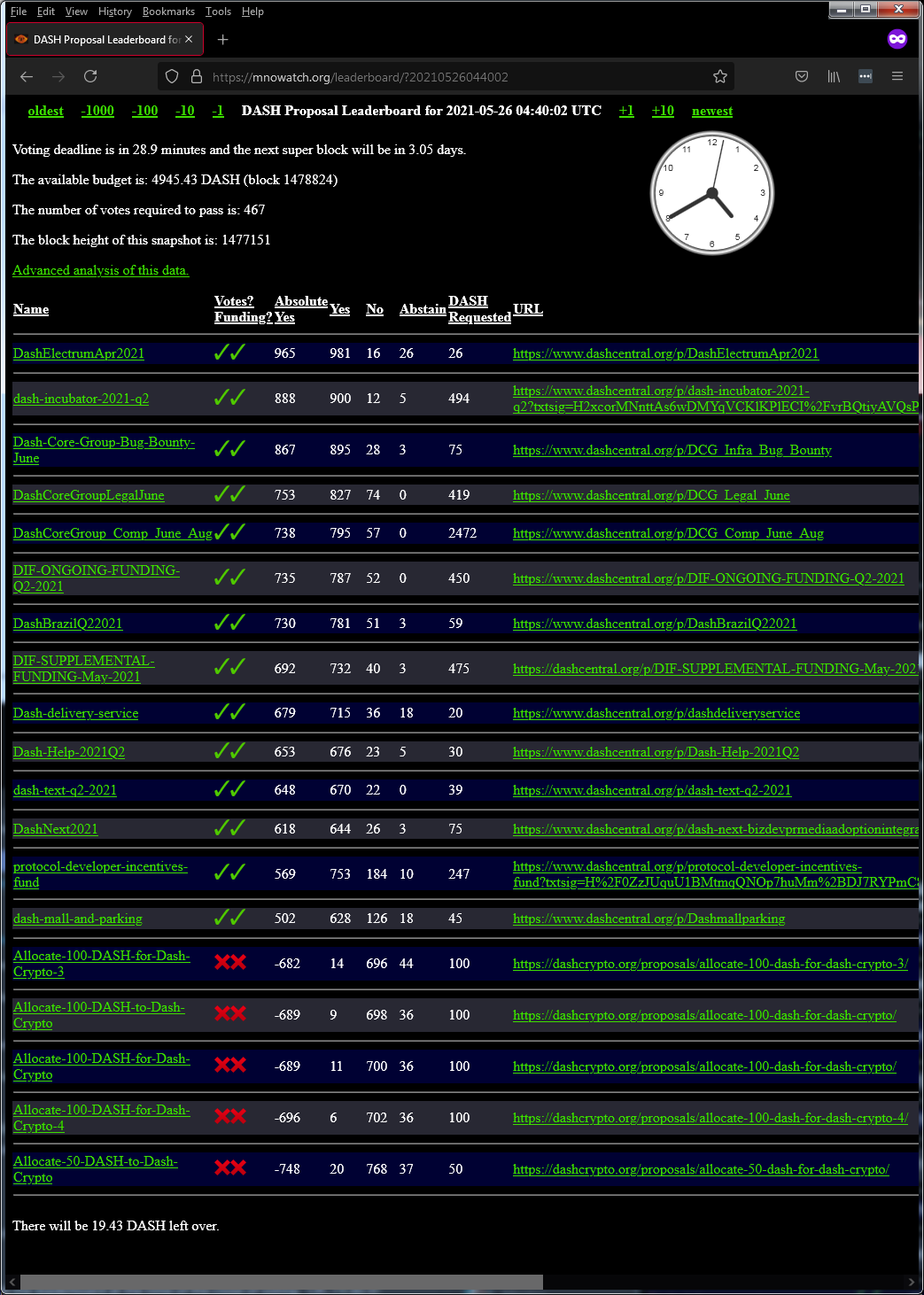The image size is (924, 1295).
Task: Open protocol-developer-incentives-fund proposal name
Action: pyautogui.click(x=101, y=874)
